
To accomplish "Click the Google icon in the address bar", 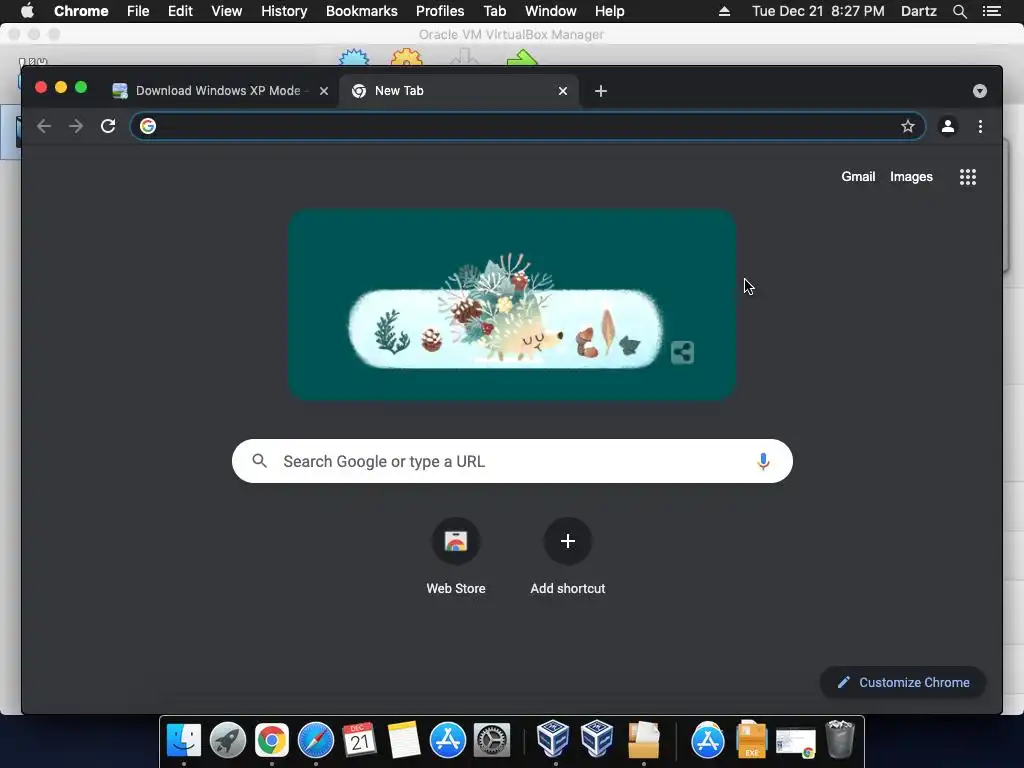I will pyautogui.click(x=148, y=126).
